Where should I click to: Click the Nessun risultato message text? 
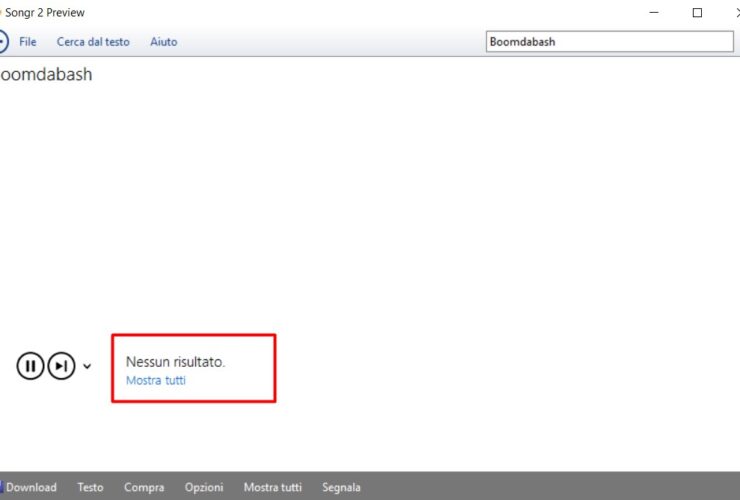pos(175,362)
